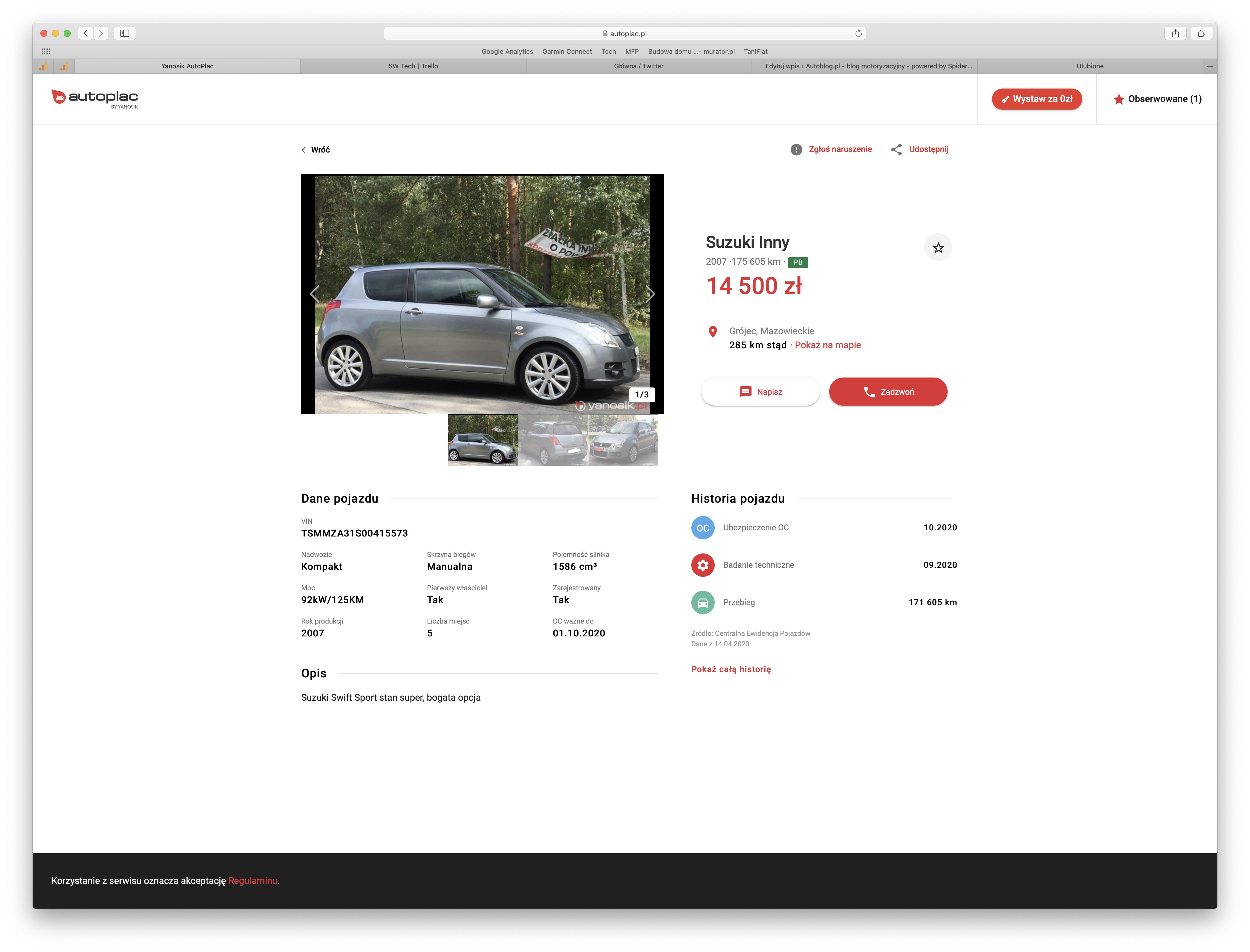Click the autoplac.pl address bar
This screenshot has width=1250, height=952.
tap(624, 33)
